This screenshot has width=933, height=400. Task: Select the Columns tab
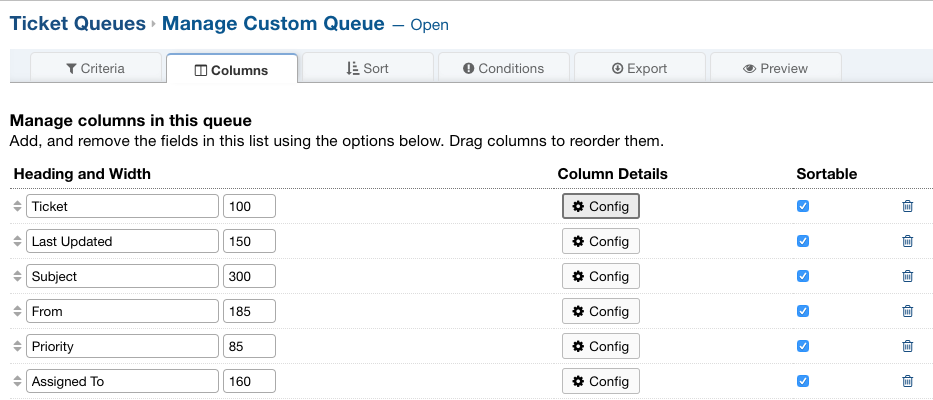click(232, 69)
